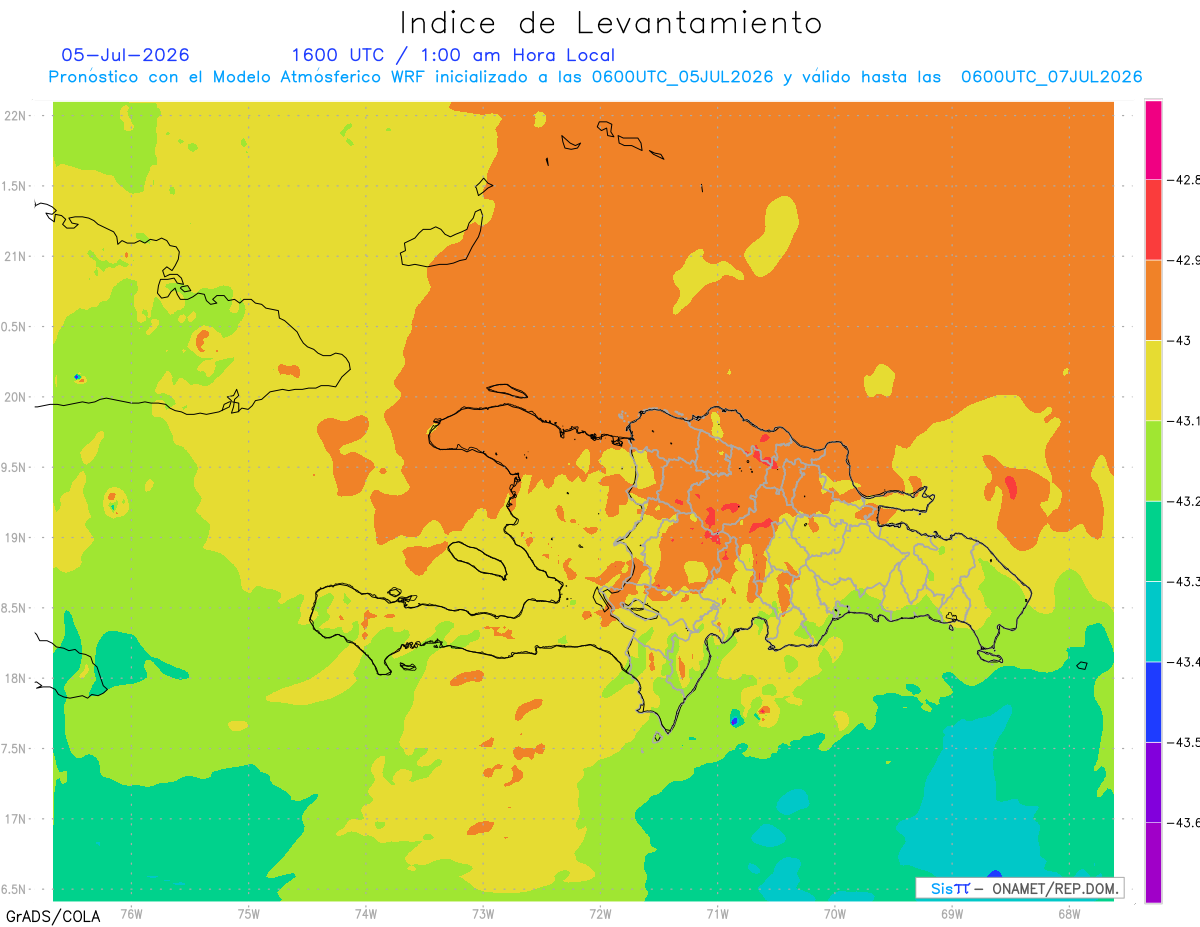Click the '73W' longitude label
Viewport: 1200px width, 927px height.
tap(483, 913)
